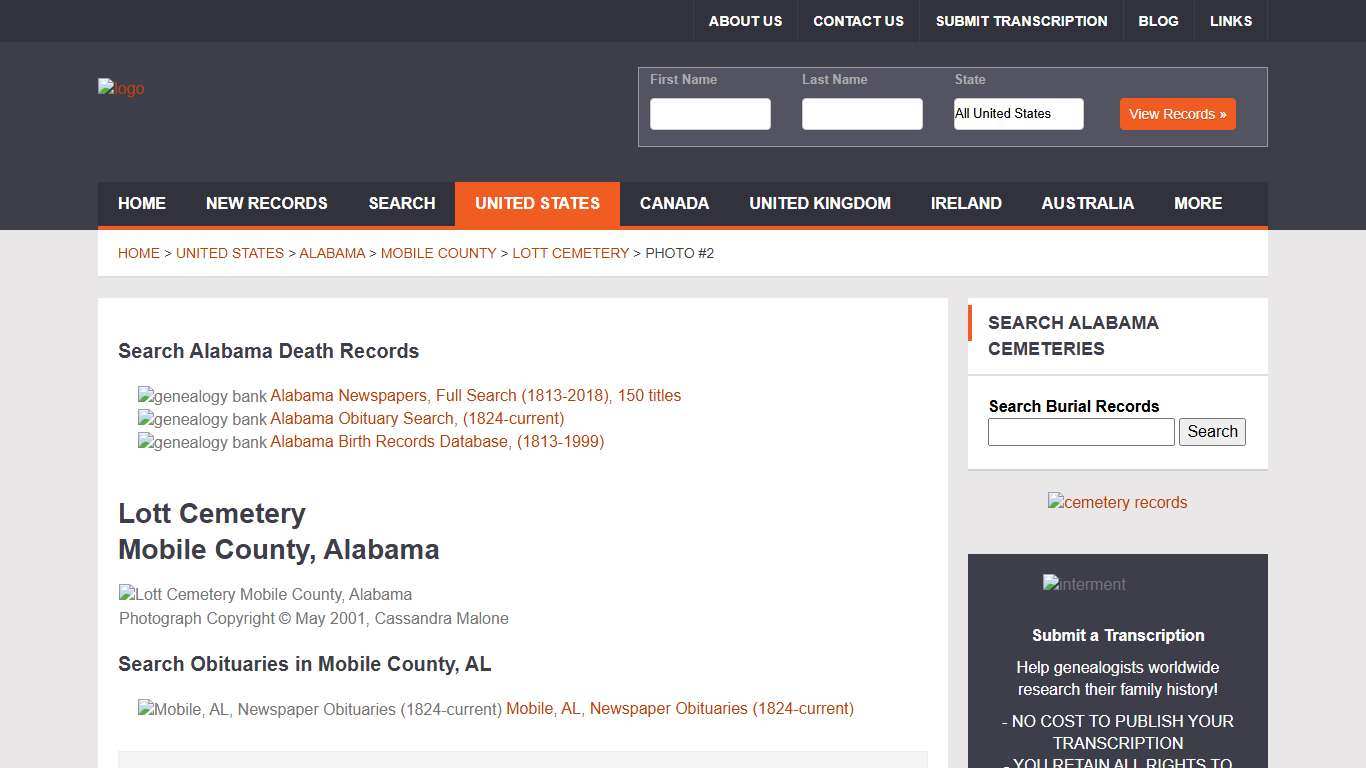Open Alabama Birth Records Database link
This screenshot has width=1366, height=768.
pyautogui.click(x=437, y=442)
